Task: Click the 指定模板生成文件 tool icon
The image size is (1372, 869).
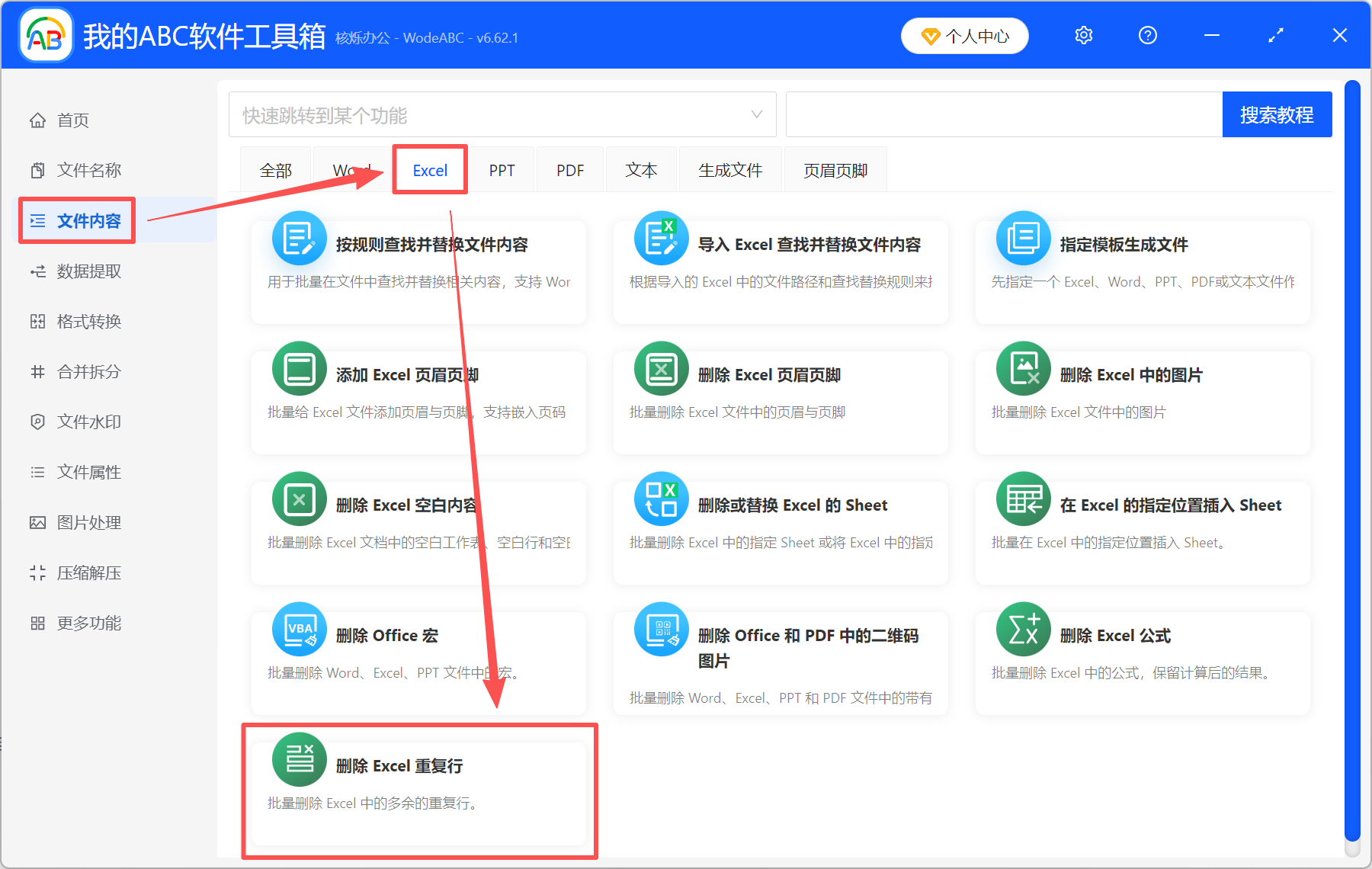Action: tap(1024, 238)
